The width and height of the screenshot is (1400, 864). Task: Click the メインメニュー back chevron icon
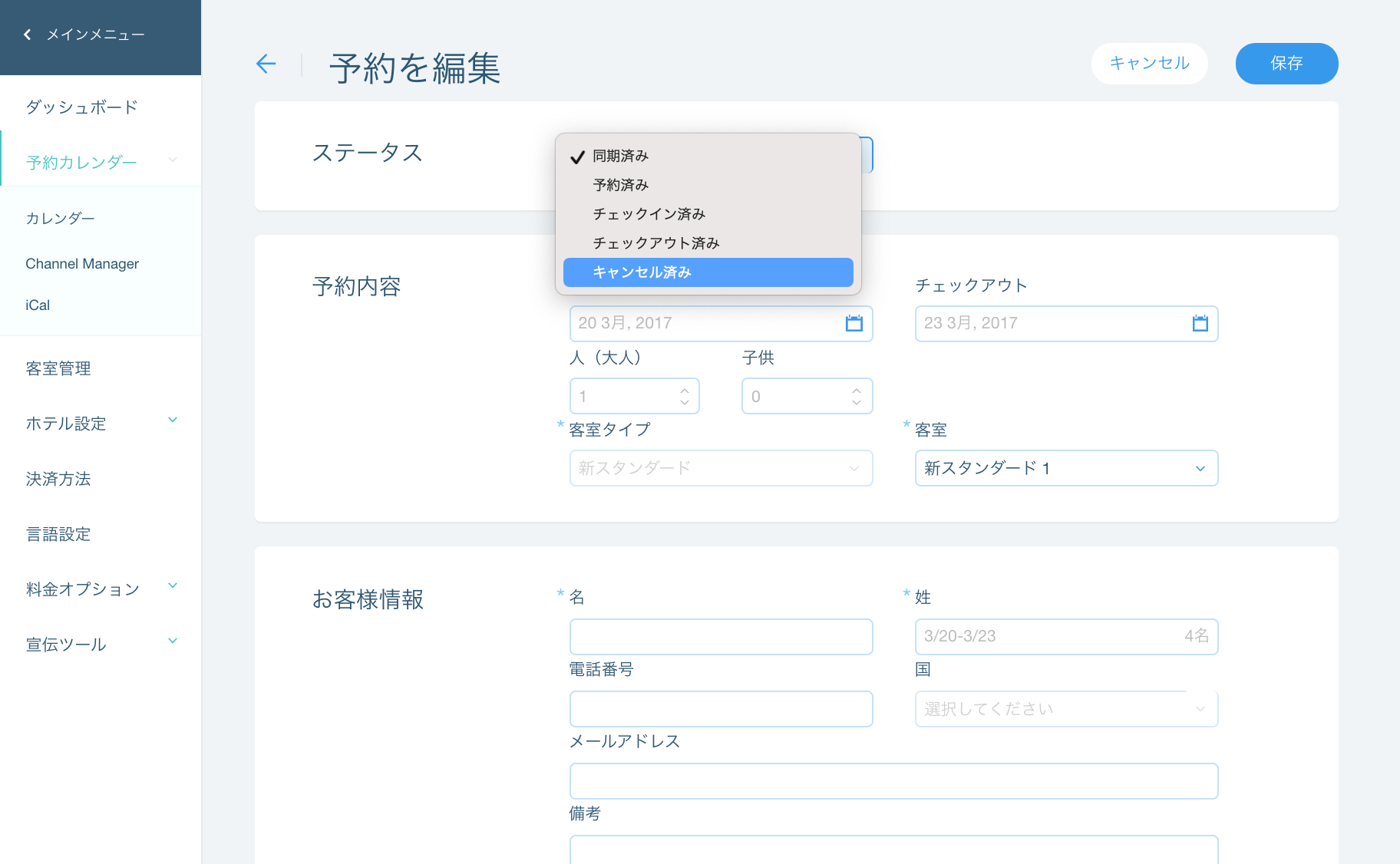pos(28,35)
